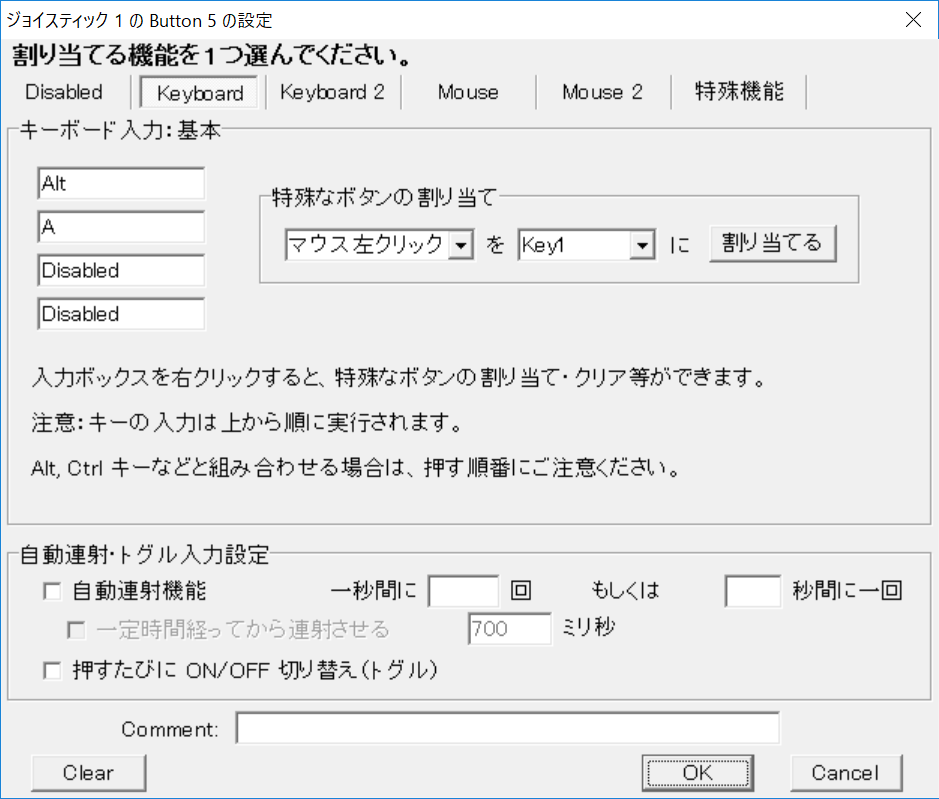Select the 700 milliseconds input field

coord(508,629)
